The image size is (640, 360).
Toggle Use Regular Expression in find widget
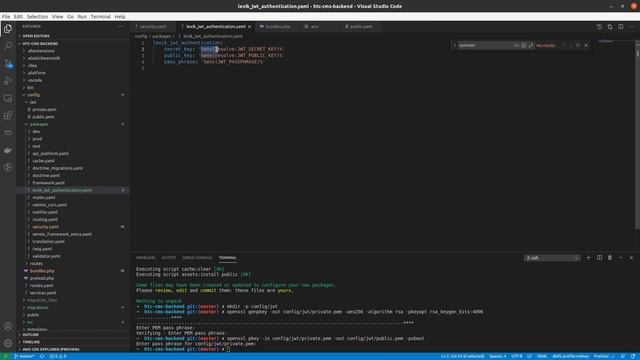[x=531, y=45]
